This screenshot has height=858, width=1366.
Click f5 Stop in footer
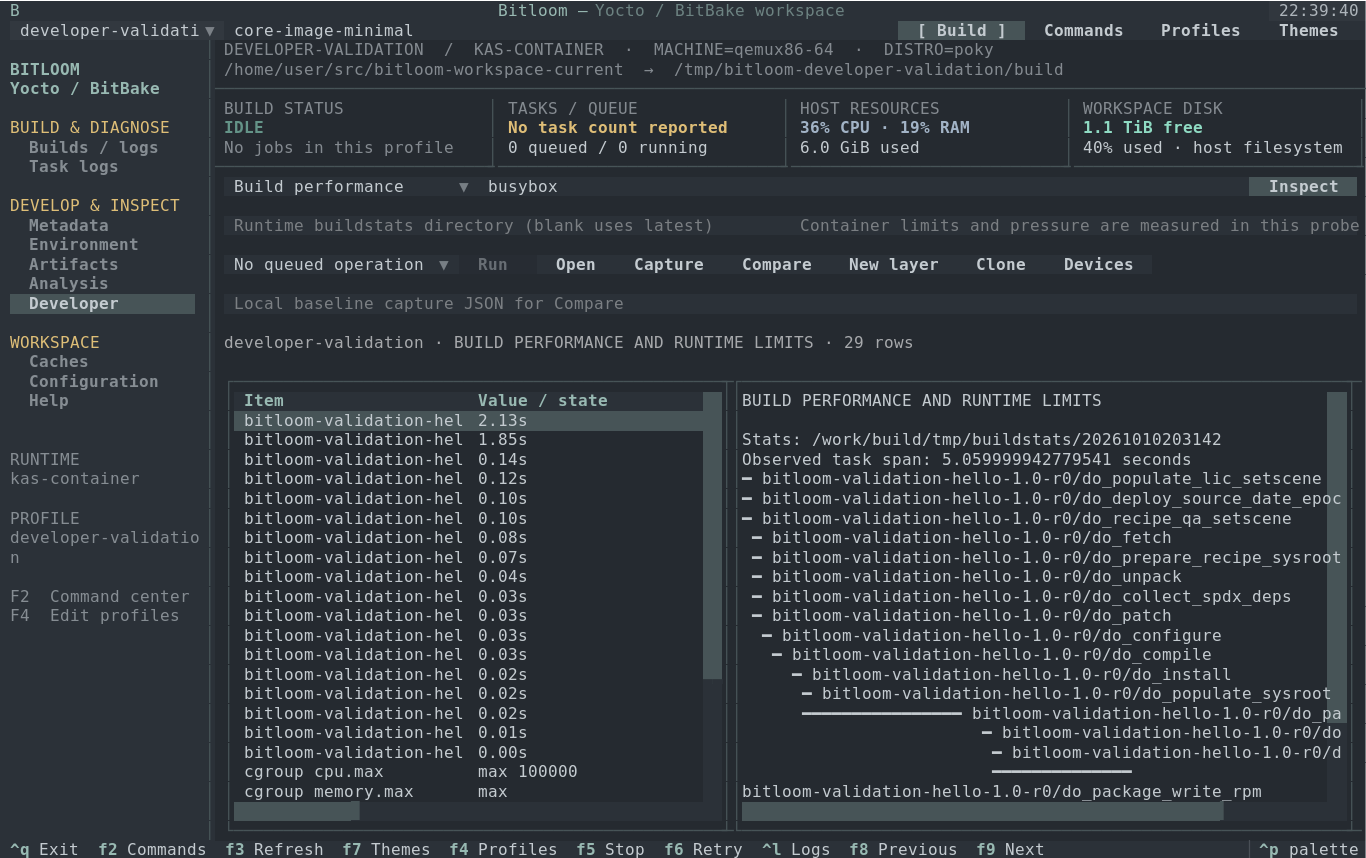tap(610, 849)
